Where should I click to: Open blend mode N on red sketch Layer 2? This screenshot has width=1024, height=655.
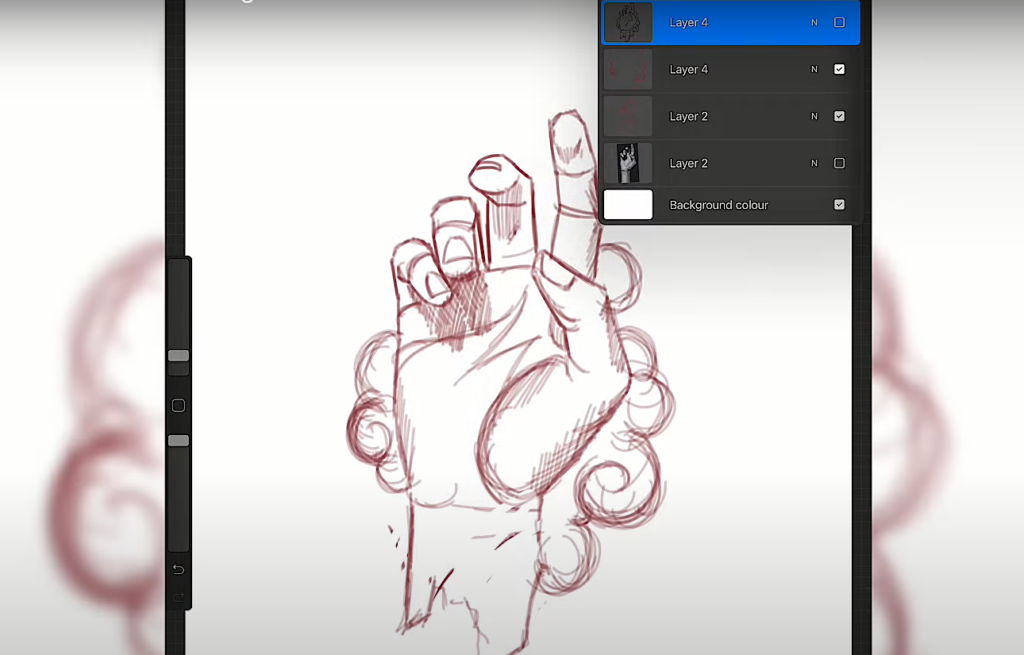814,116
